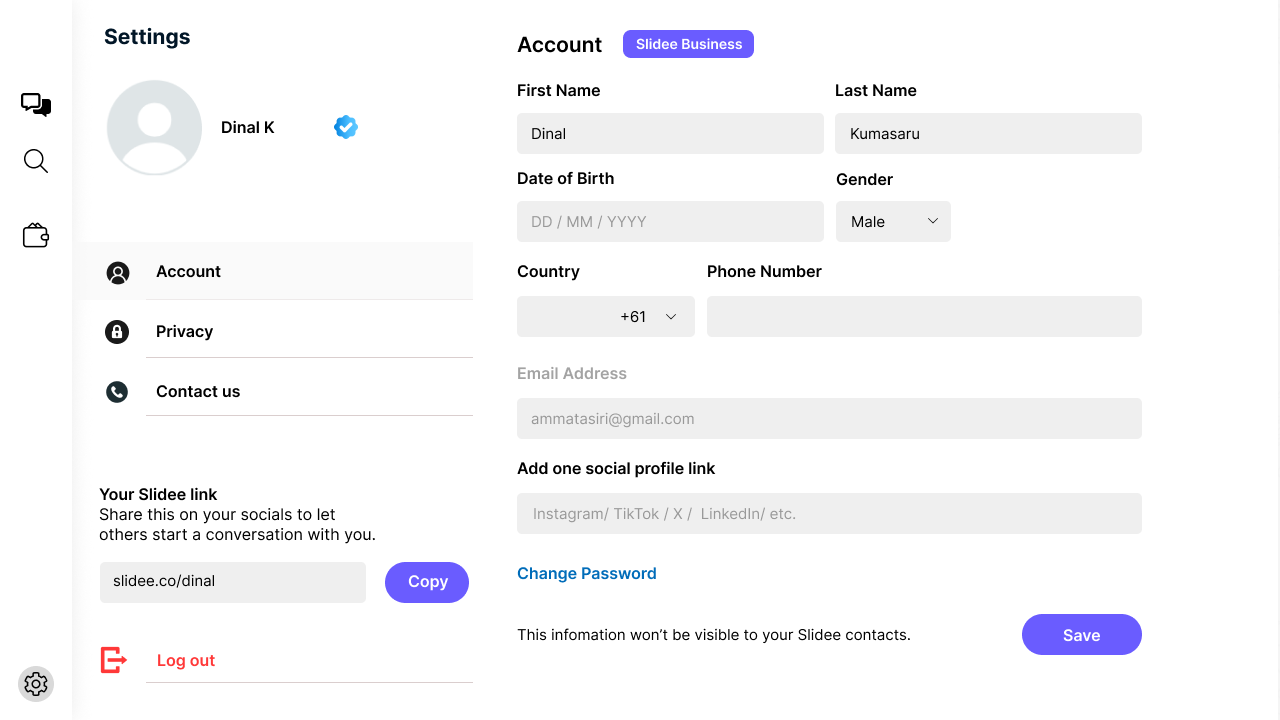
Task: Open the Gender dropdown showing Male
Action: pyautogui.click(x=893, y=221)
